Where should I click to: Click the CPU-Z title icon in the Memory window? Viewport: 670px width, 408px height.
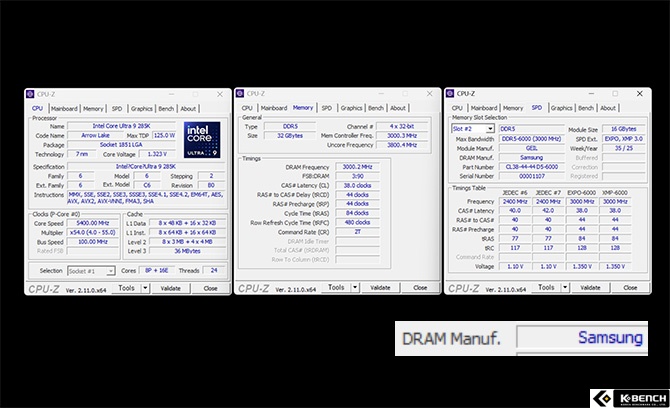(239, 93)
